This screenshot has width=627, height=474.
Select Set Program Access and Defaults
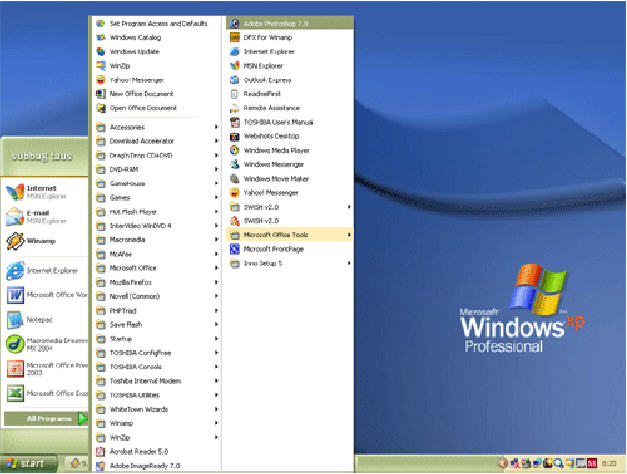156,23
